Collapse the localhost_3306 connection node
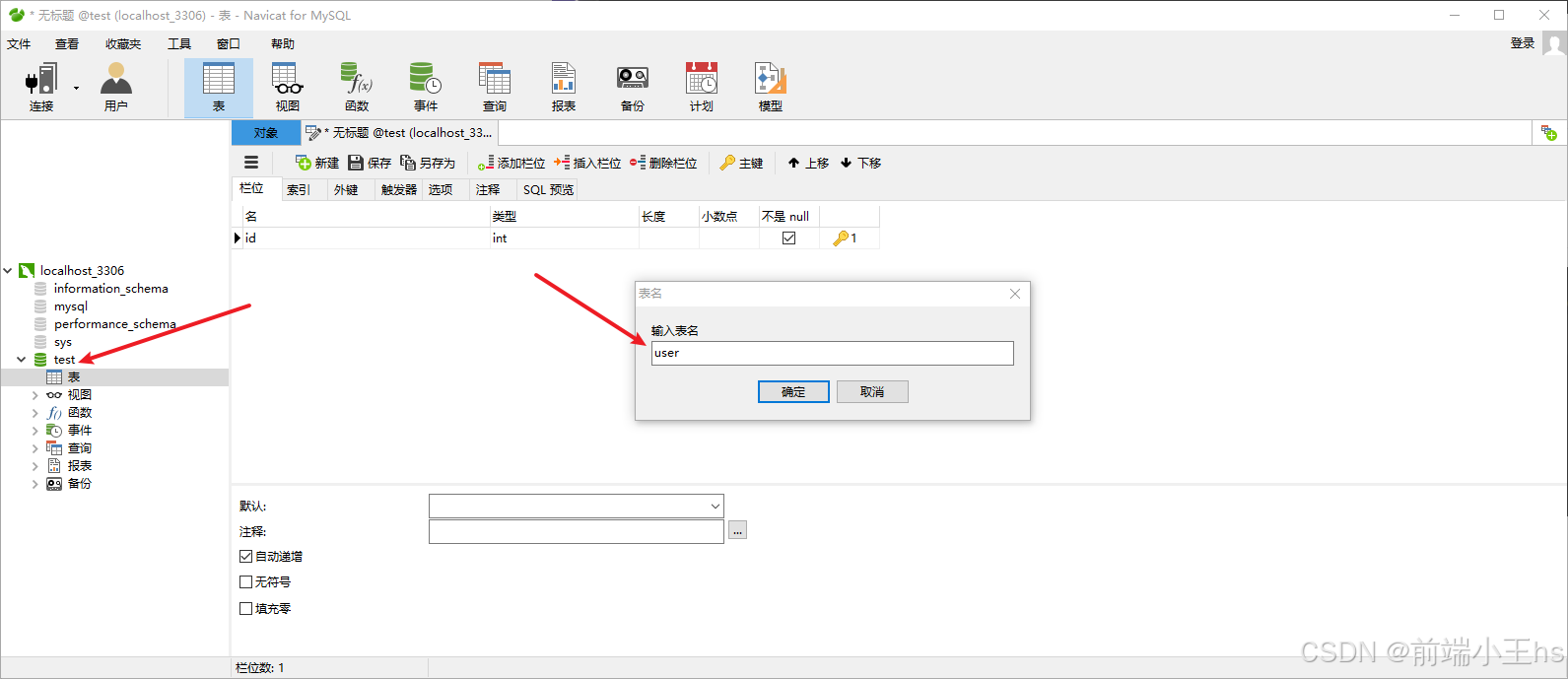The height and width of the screenshot is (679, 1568). (x=8, y=270)
